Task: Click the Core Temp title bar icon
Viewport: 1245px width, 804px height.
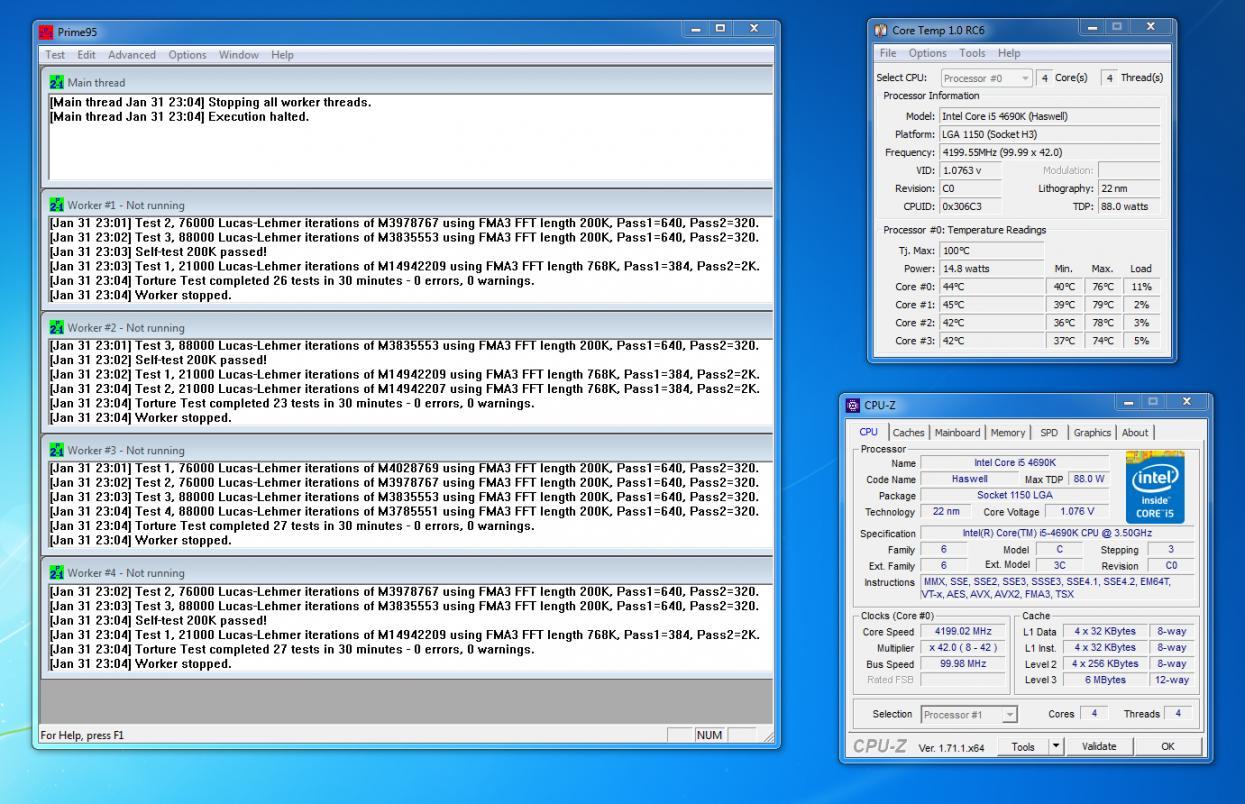Action: (881, 29)
